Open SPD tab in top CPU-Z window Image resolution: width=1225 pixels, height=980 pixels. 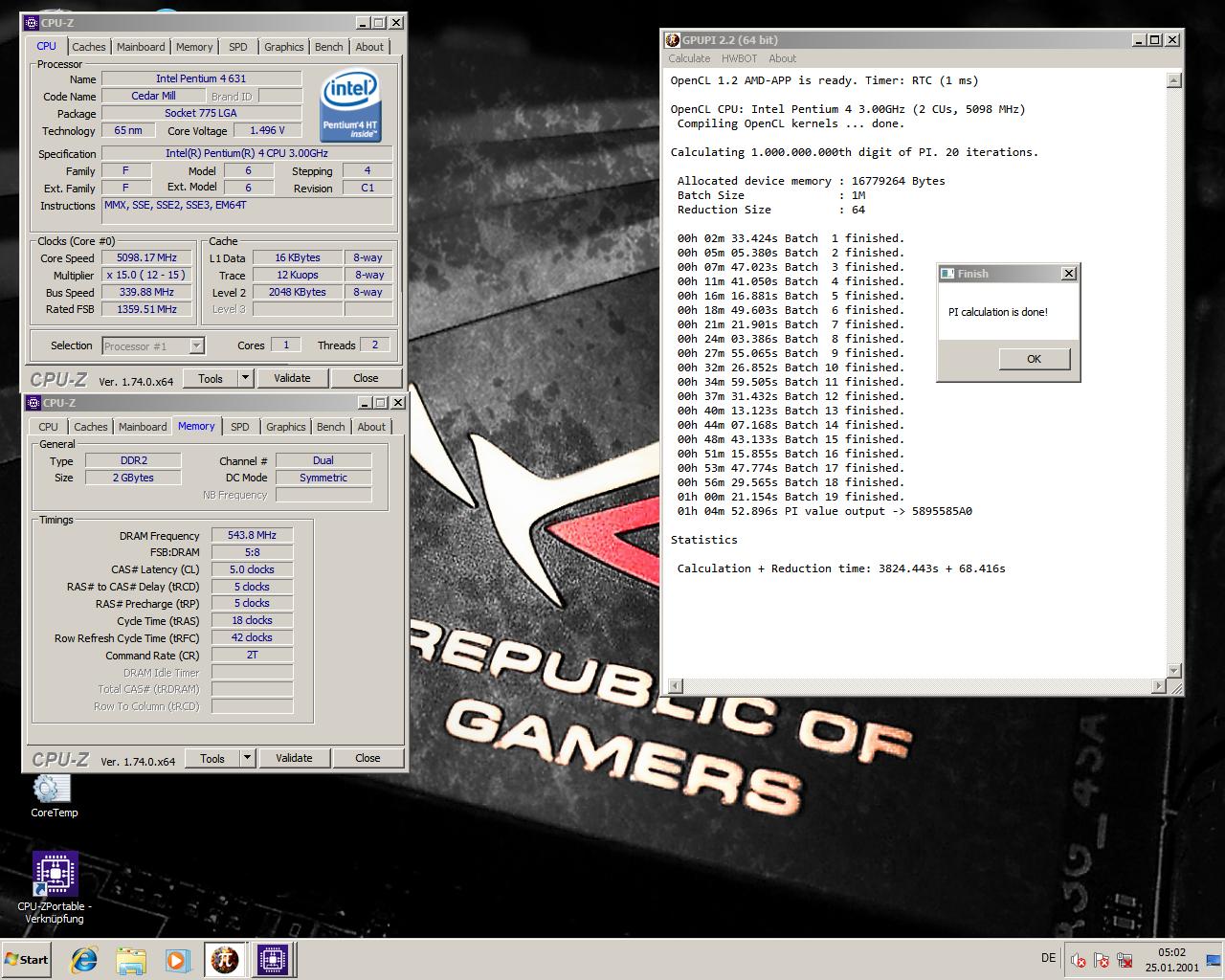coord(238,47)
